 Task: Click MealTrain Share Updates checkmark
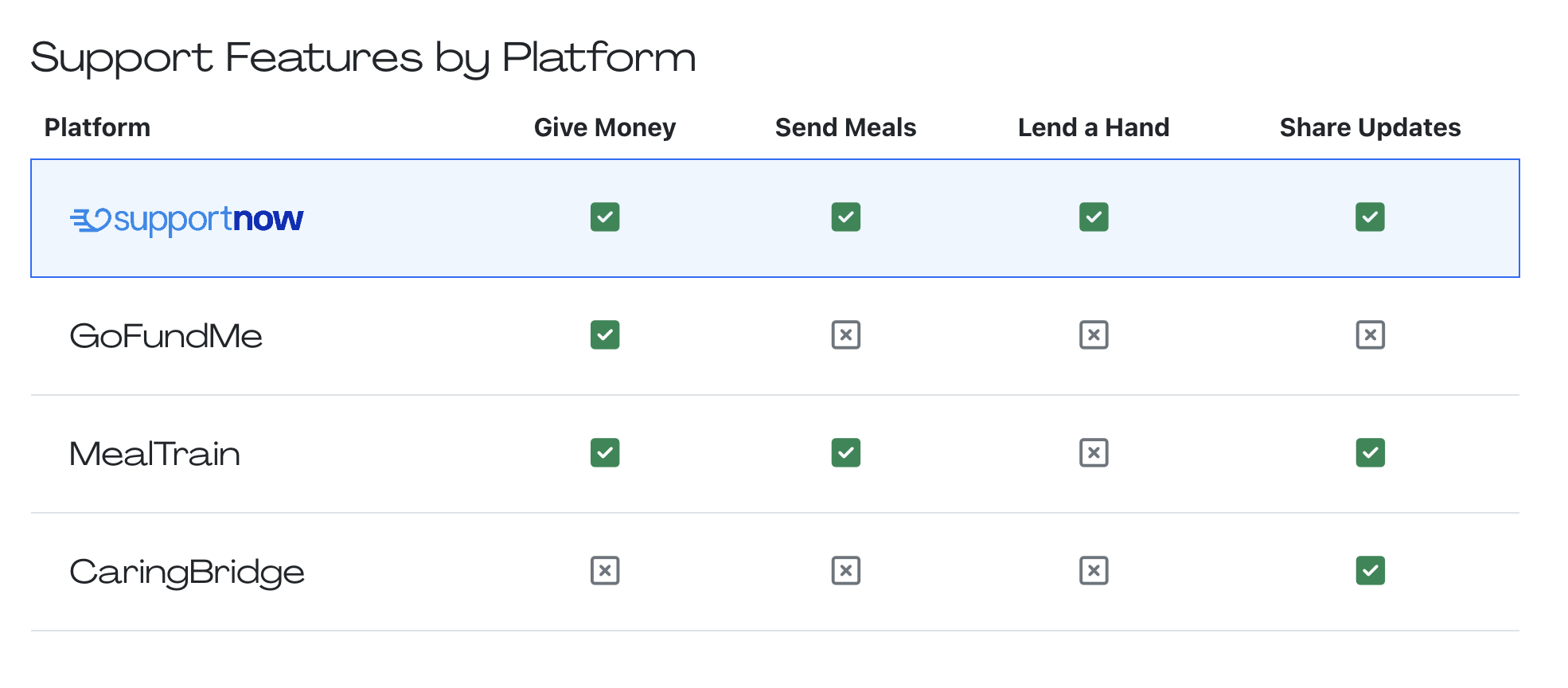(1370, 453)
